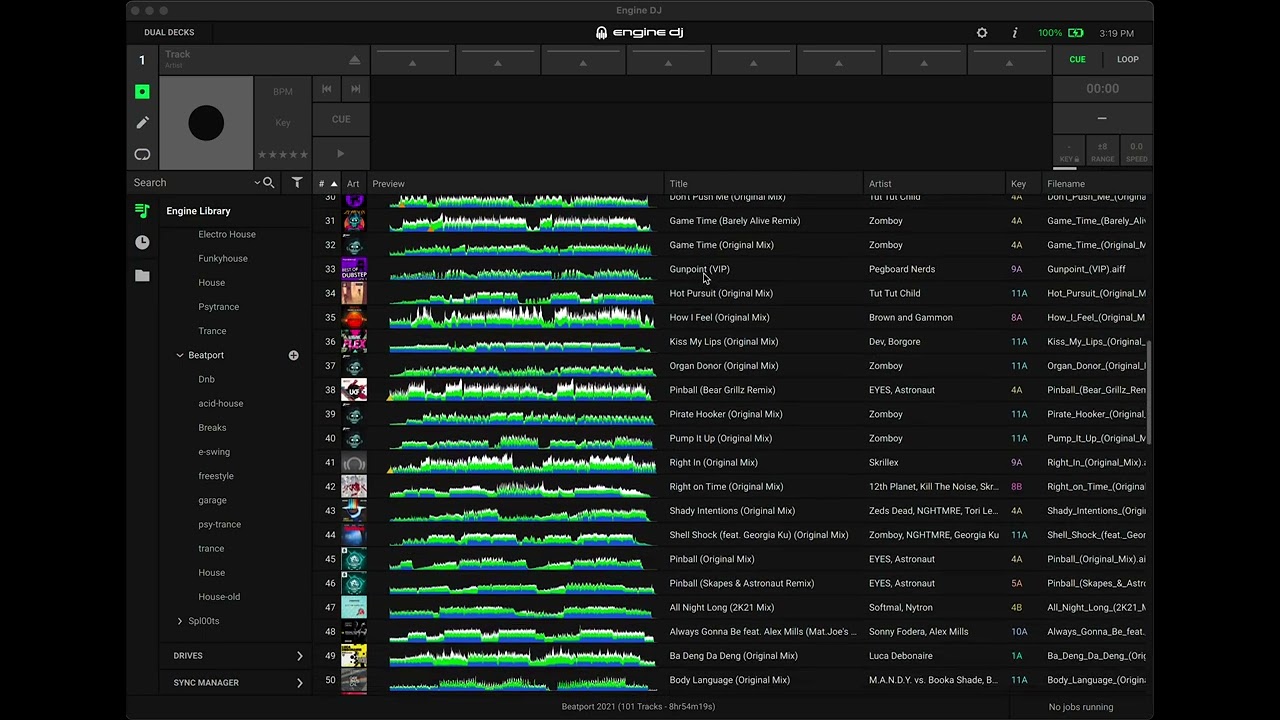
Task: Click the five-star rating on deck
Action: tap(283, 155)
